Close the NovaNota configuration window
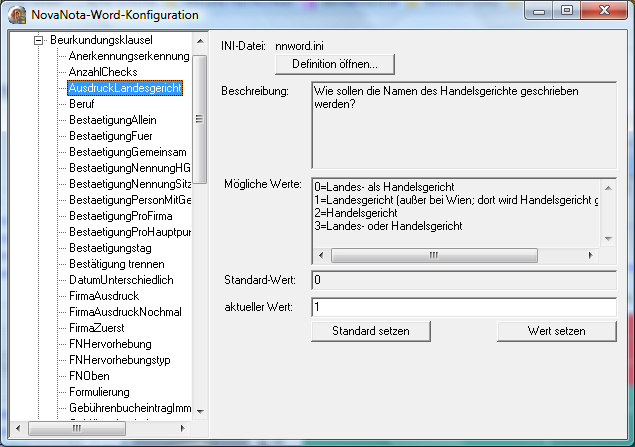Screen dimensions: 635x447 coord(604,11)
